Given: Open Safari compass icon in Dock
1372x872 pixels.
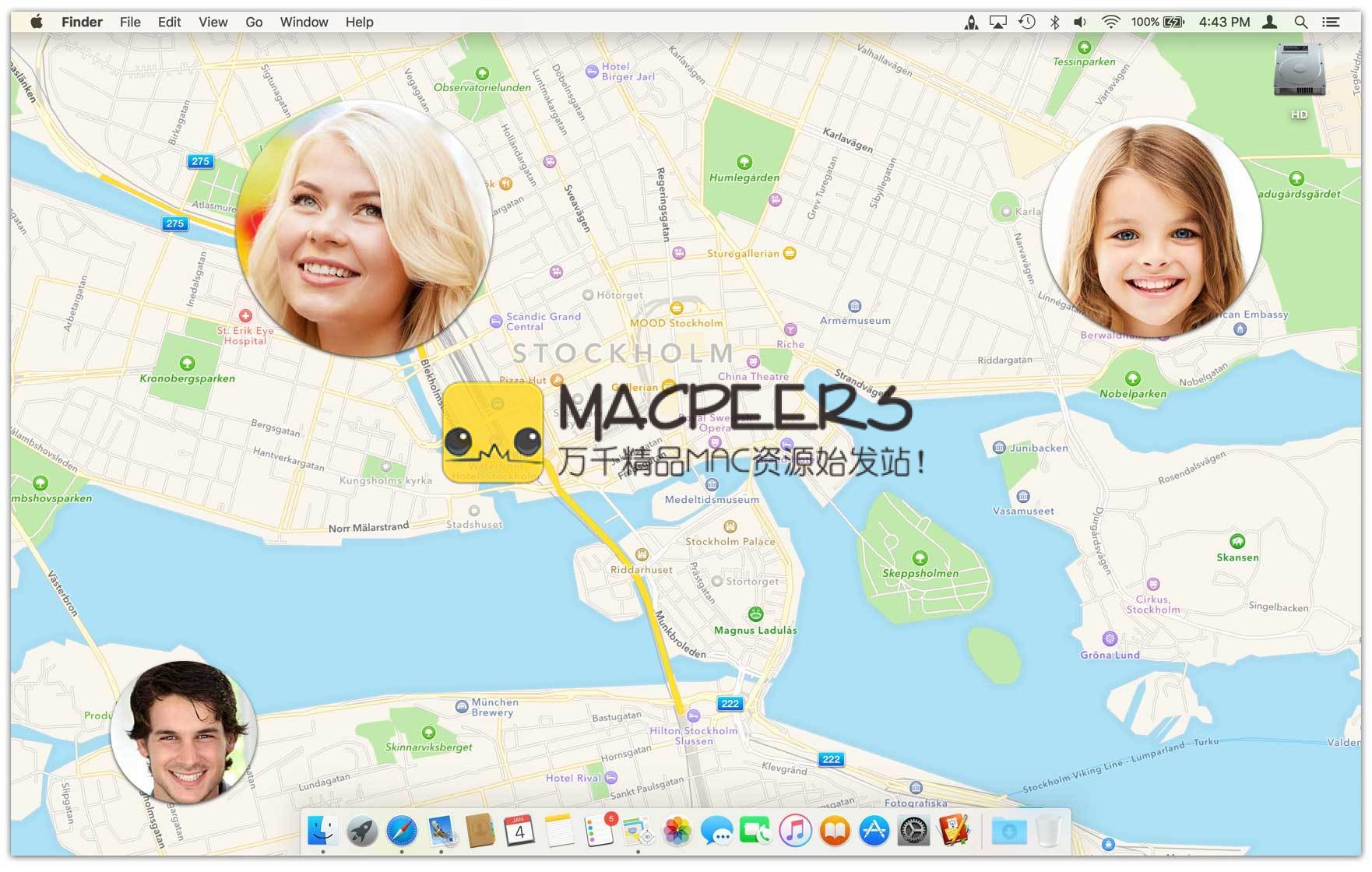Looking at the screenshot, I should [402, 831].
